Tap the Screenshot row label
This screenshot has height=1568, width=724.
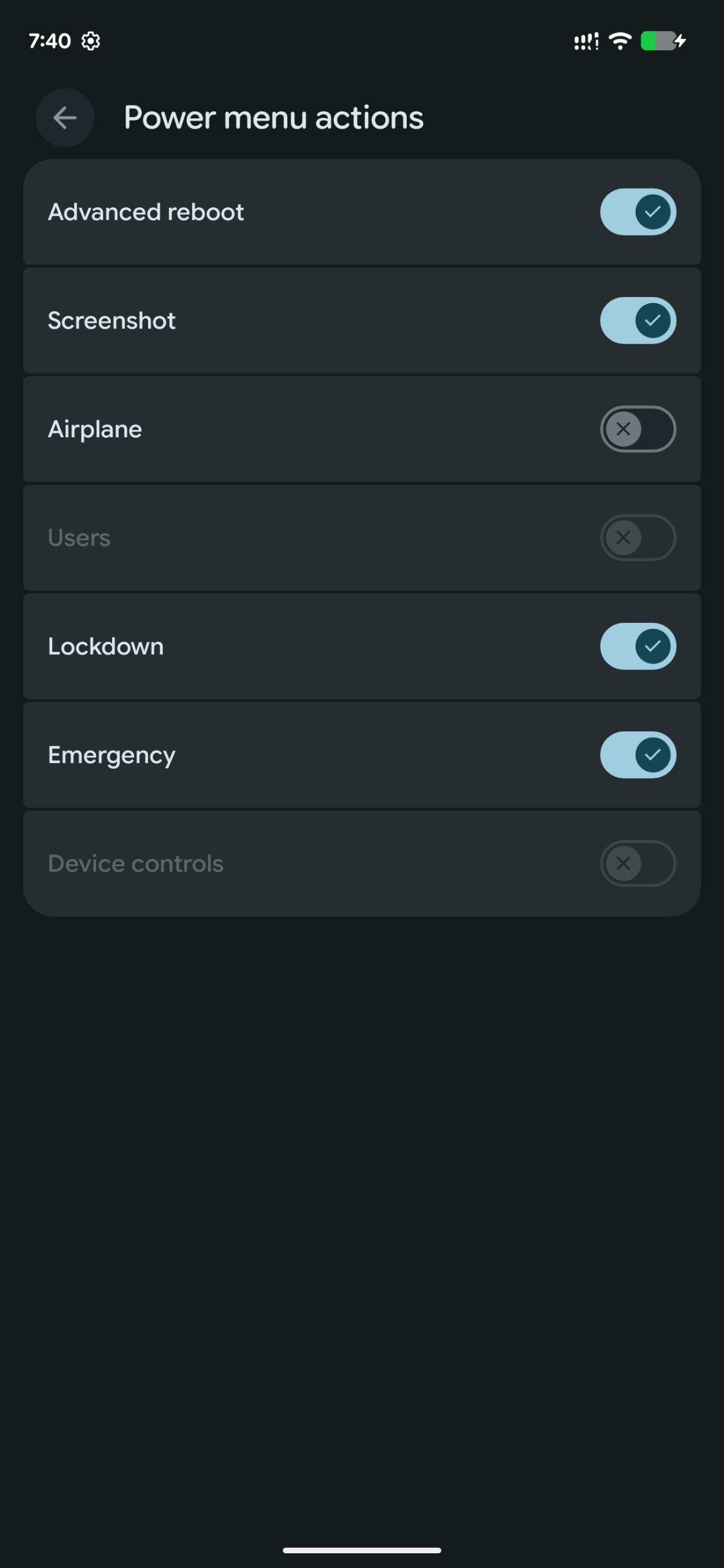111,320
